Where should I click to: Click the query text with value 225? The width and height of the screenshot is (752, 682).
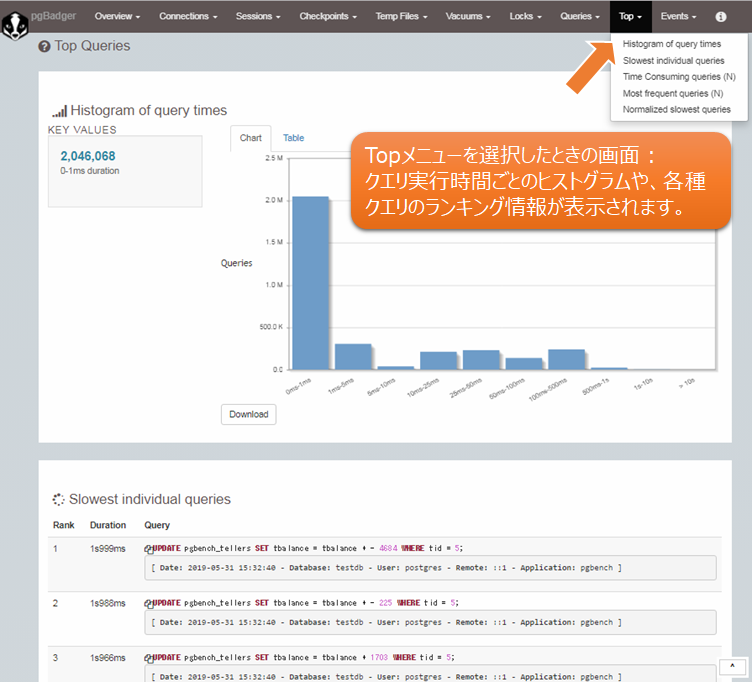coord(306,603)
